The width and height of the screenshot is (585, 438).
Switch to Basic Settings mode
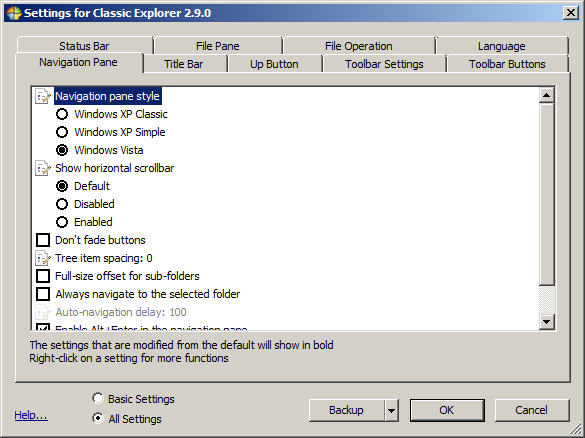pyautogui.click(x=98, y=398)
